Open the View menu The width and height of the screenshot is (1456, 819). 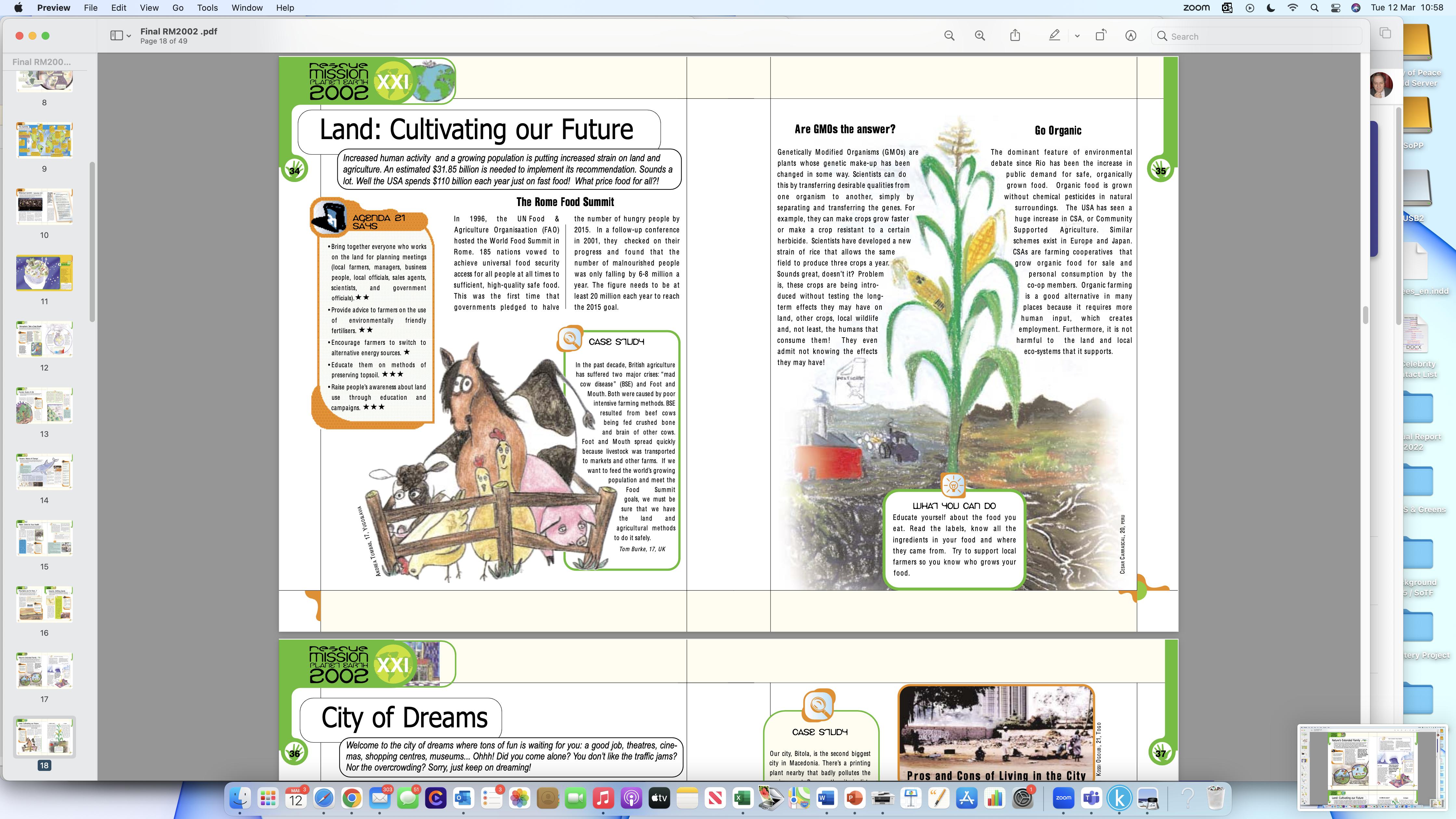click(149, 8)
